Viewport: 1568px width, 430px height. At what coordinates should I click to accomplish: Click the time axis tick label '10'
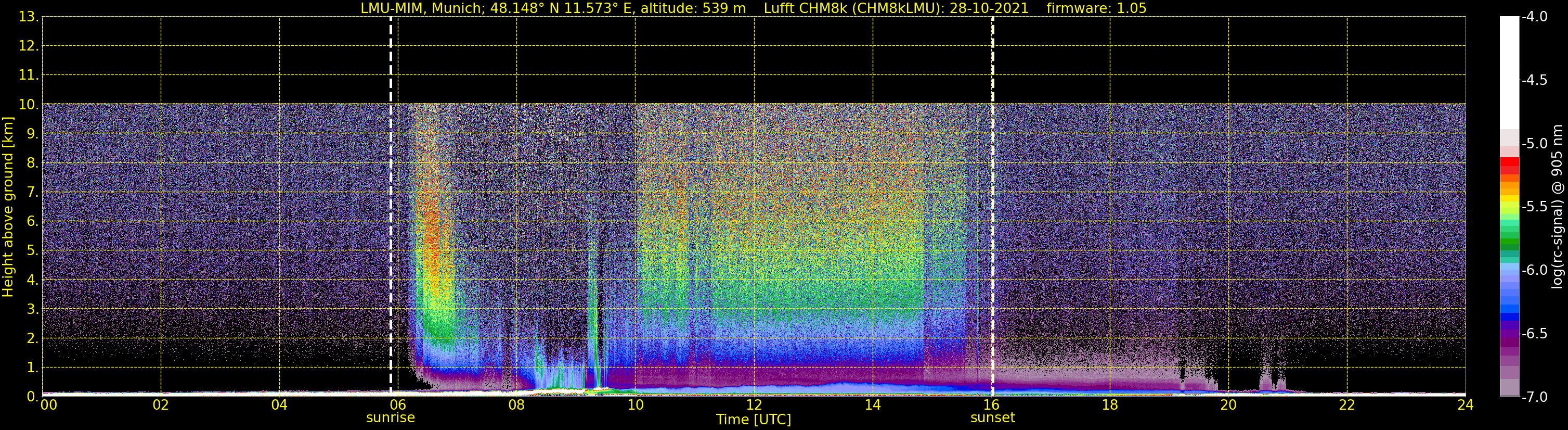click(x=636, y=405)
